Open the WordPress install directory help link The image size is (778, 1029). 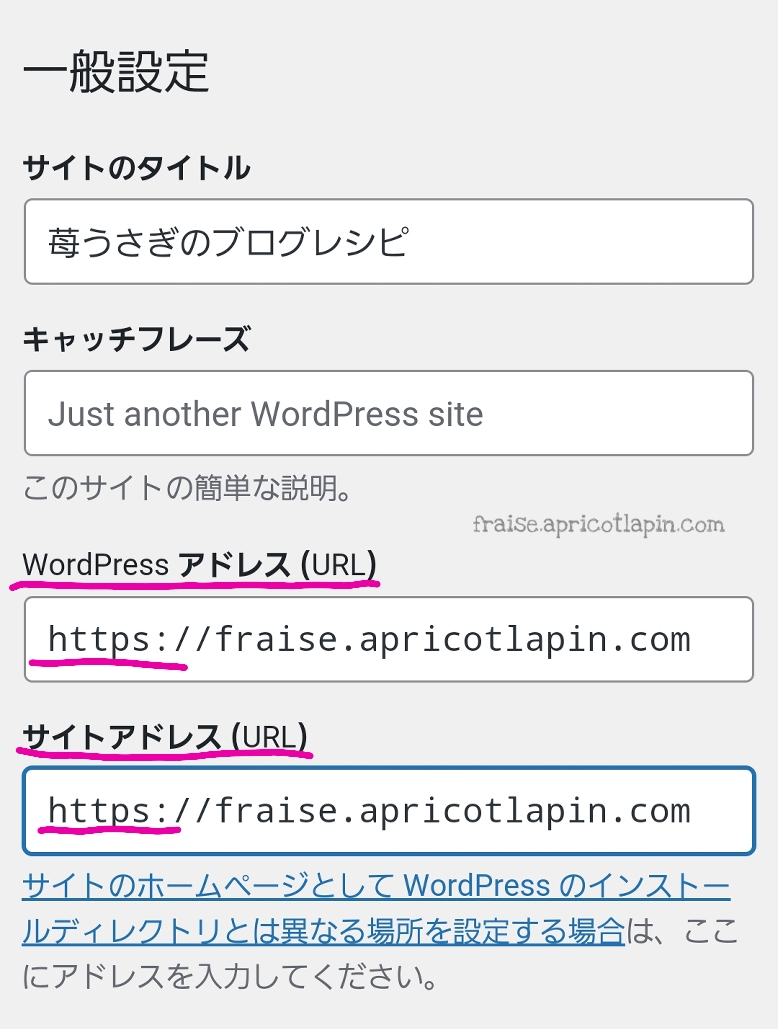click(376, 908)
